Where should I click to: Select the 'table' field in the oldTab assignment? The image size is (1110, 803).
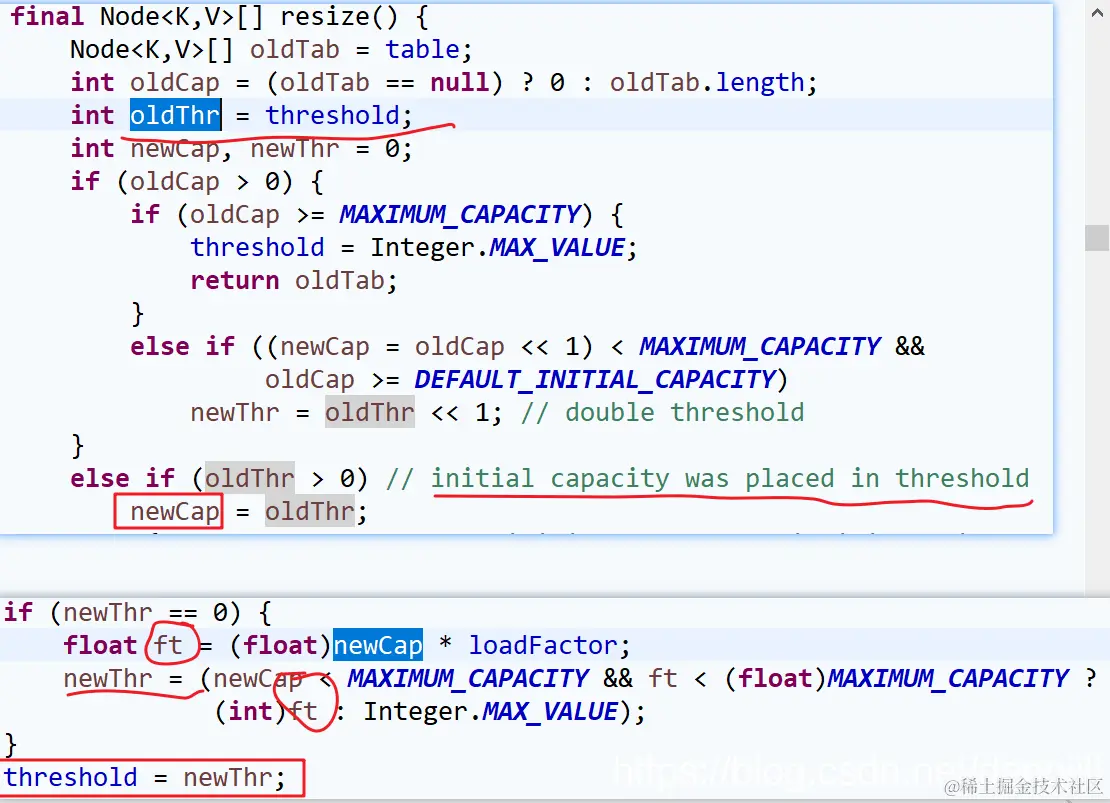(x=423, y=49)
